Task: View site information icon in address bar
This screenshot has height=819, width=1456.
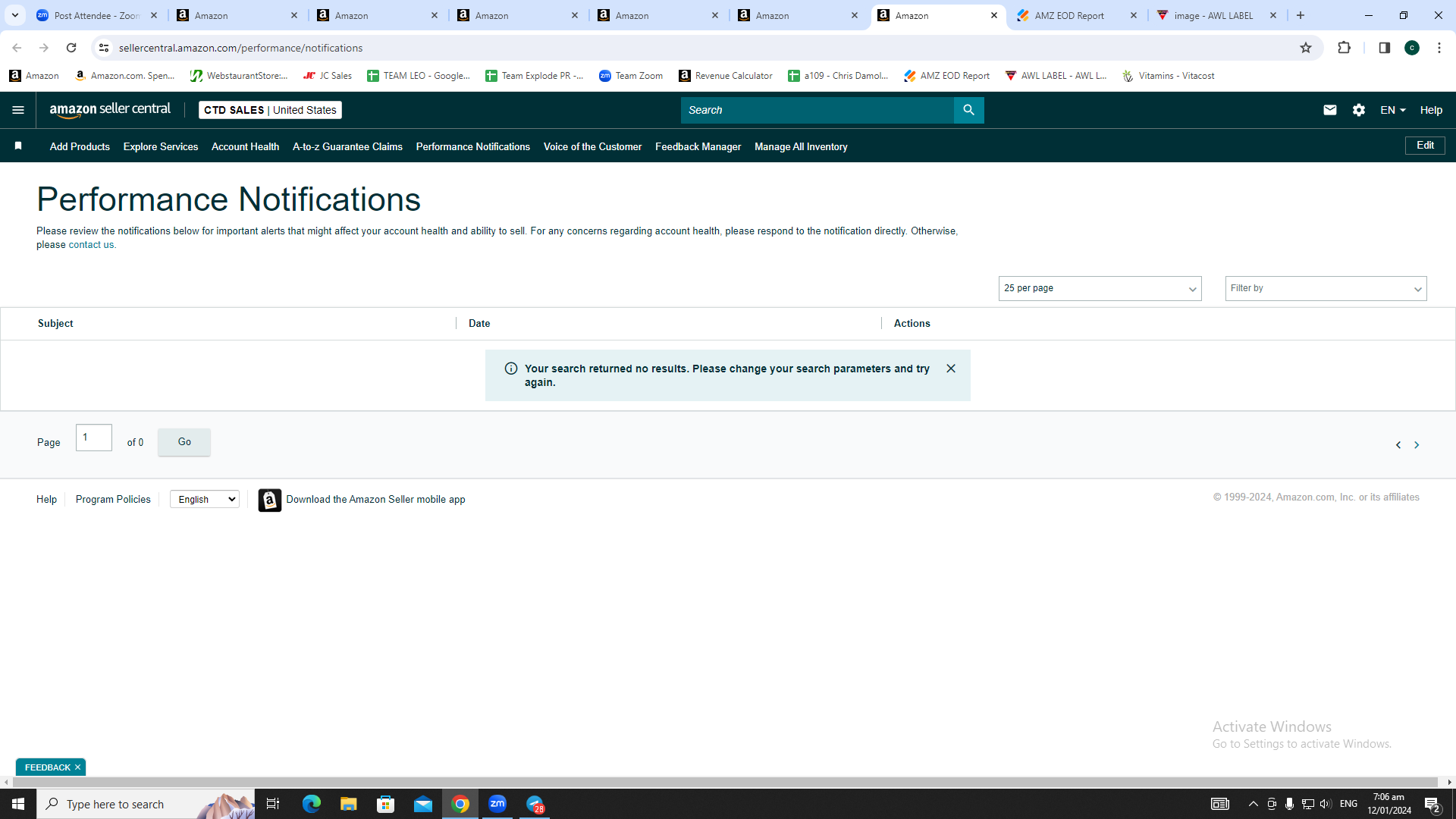Action: 104,48
